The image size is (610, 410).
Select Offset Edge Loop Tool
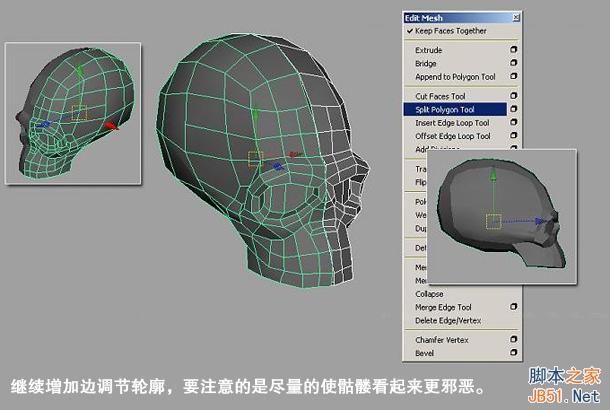(x=455, y=136)
